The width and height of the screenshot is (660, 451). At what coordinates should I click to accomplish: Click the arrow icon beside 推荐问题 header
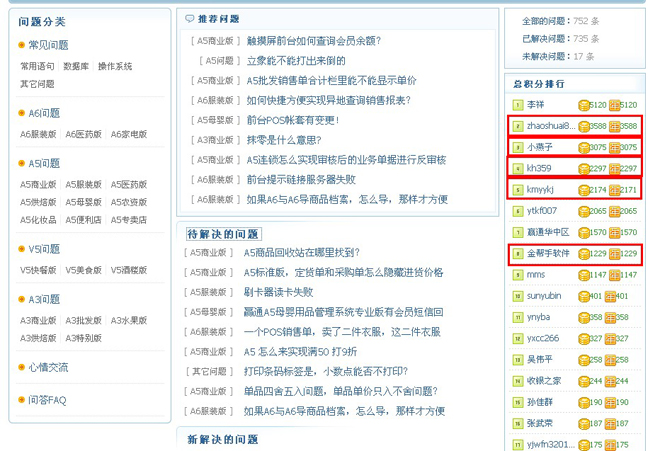pos(190,18)
